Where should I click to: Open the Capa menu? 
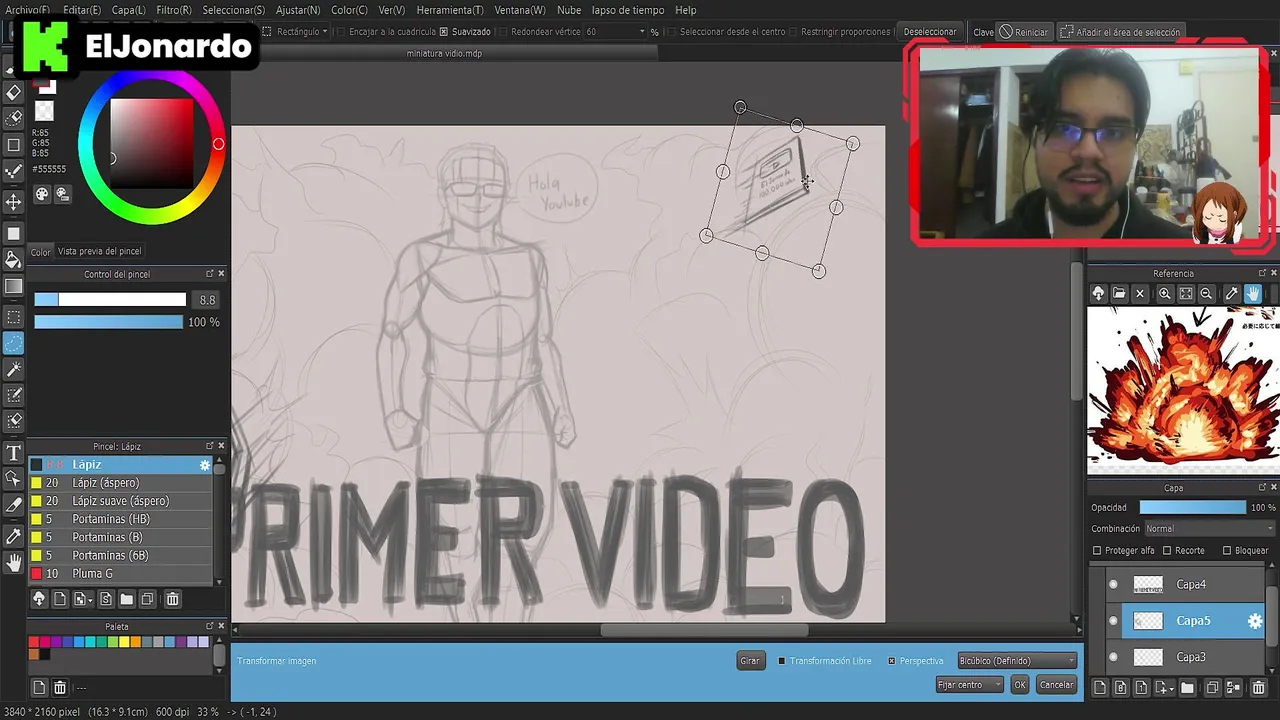128,10
